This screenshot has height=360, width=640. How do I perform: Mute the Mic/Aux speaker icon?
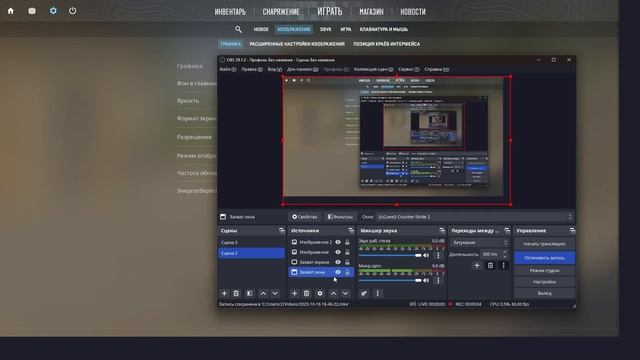427,280
